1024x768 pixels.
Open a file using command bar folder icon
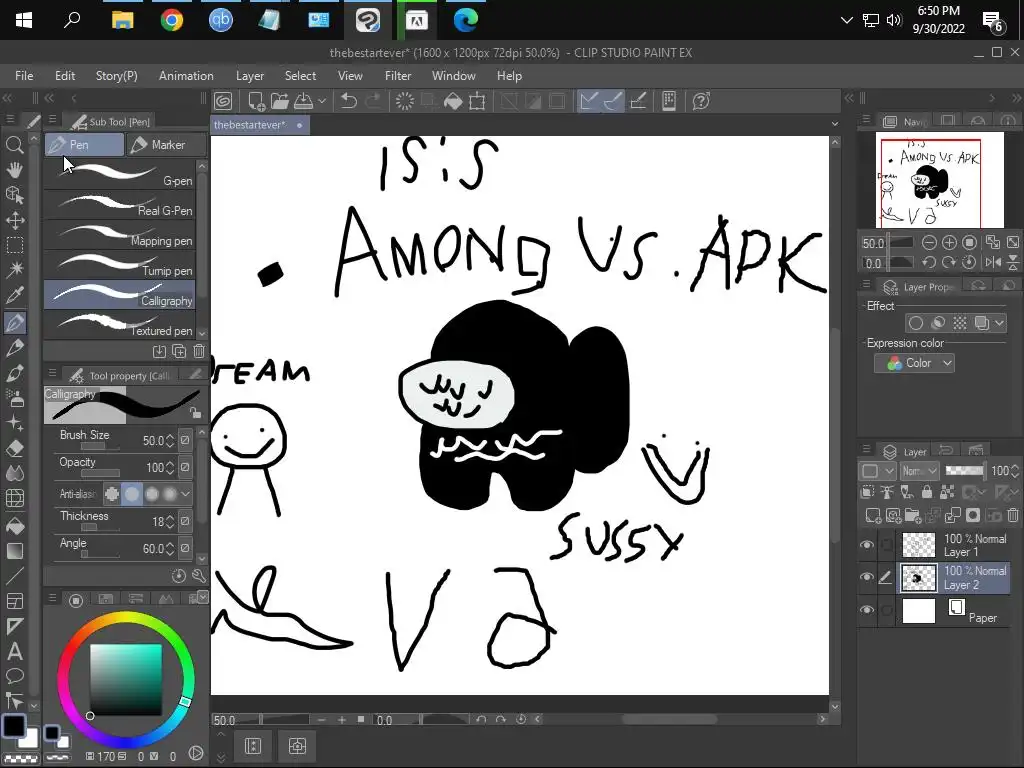coord(280,101)
